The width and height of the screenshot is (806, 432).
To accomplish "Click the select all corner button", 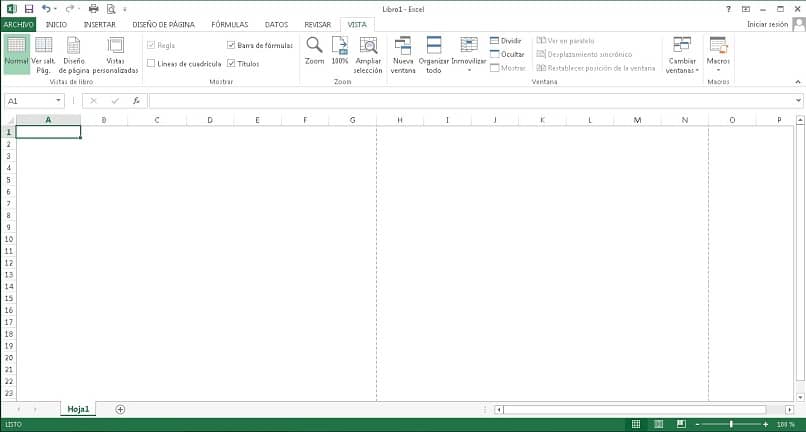I will (9, 120).
